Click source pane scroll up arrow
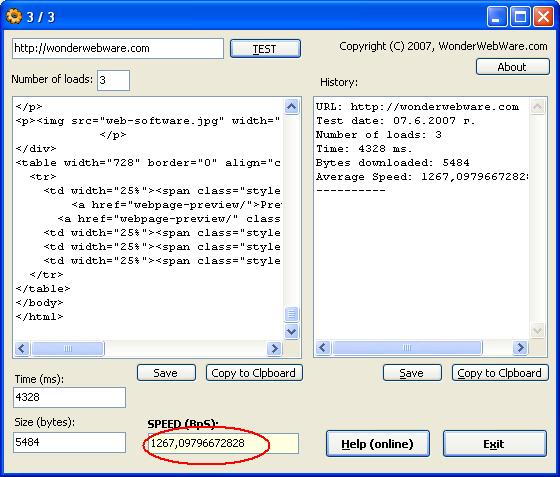This screenshot has width=560, height=477. [x=291, y=106]
